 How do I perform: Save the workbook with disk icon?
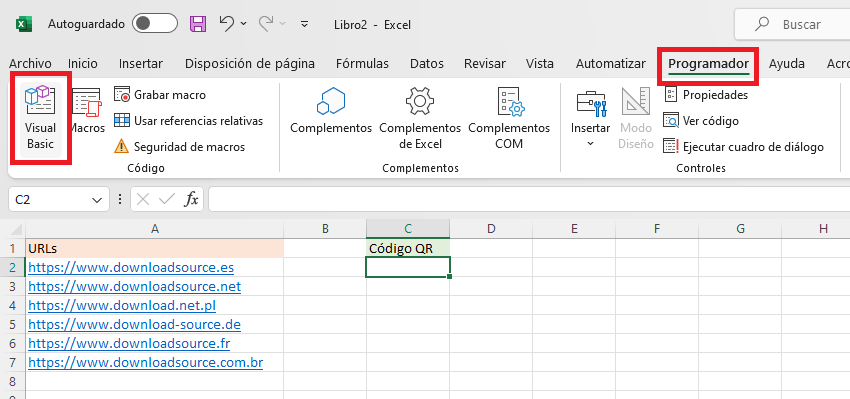198,24
